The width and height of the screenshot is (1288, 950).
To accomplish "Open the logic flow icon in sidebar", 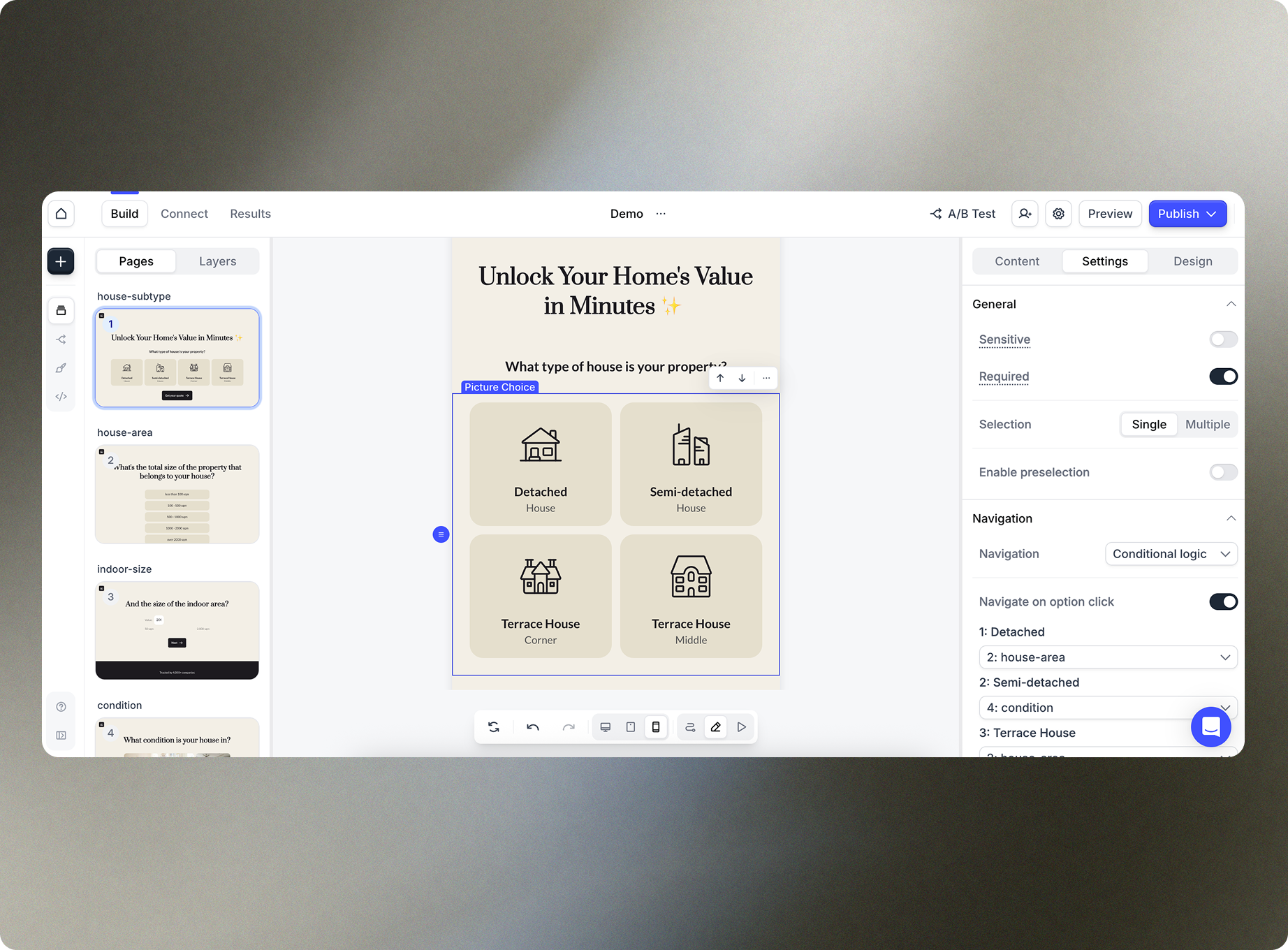I will 61,339.
